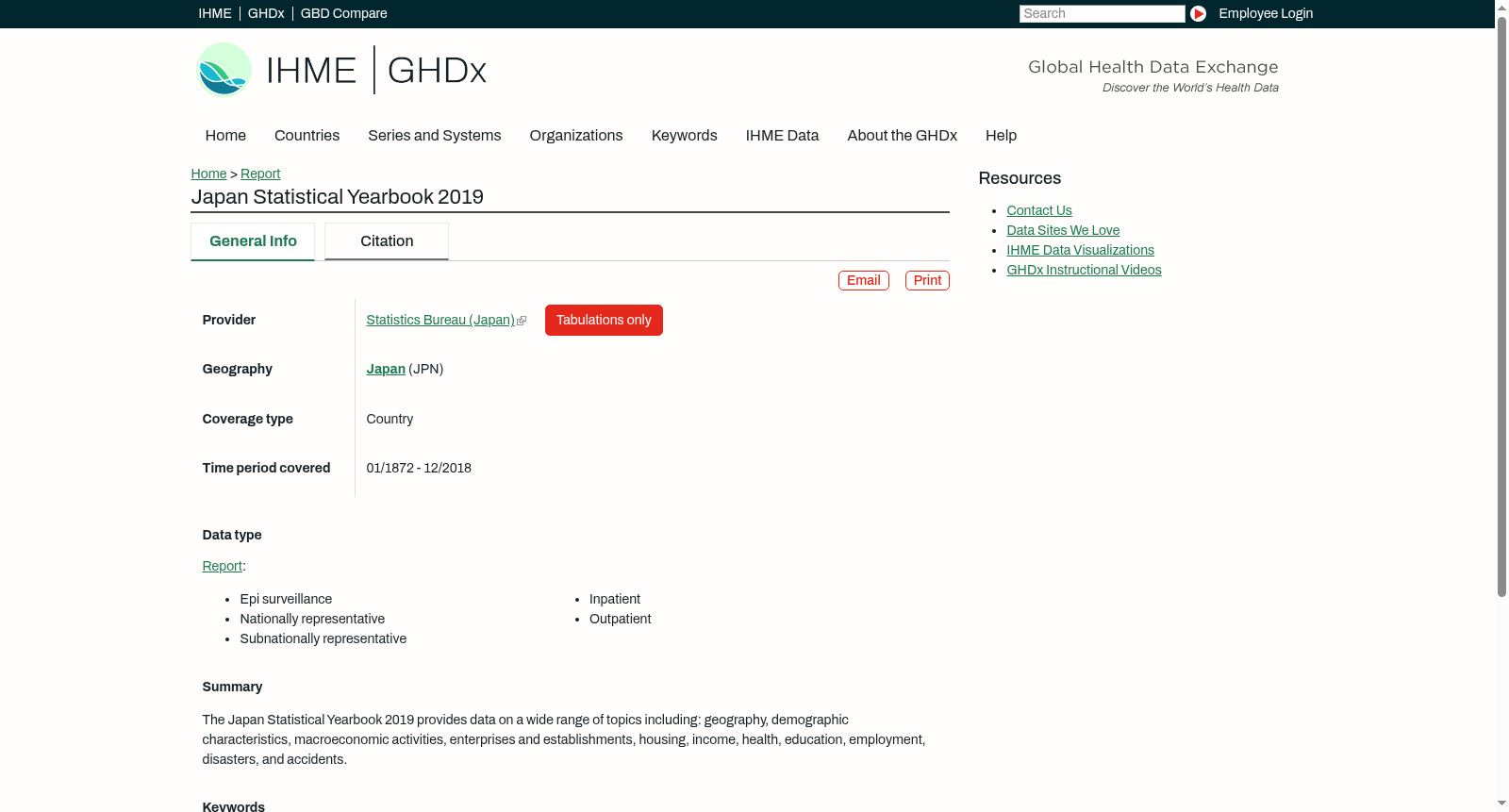This screenshot has height=812, width=1509.
Task: Click the Tabulations only button
Action: pyautogui.click(x=604, y=320)
